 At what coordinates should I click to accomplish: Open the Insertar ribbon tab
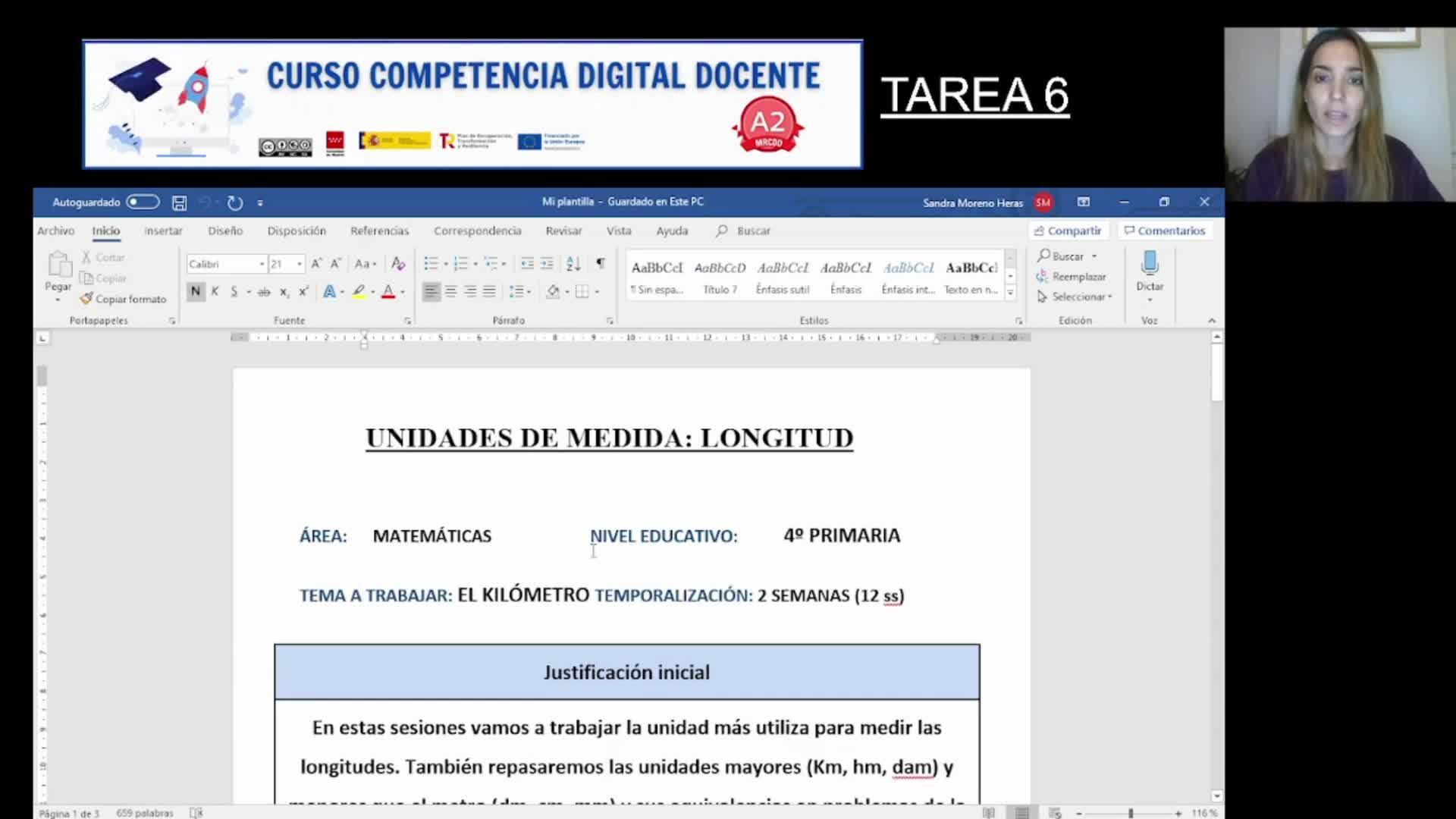coord(163,231)
